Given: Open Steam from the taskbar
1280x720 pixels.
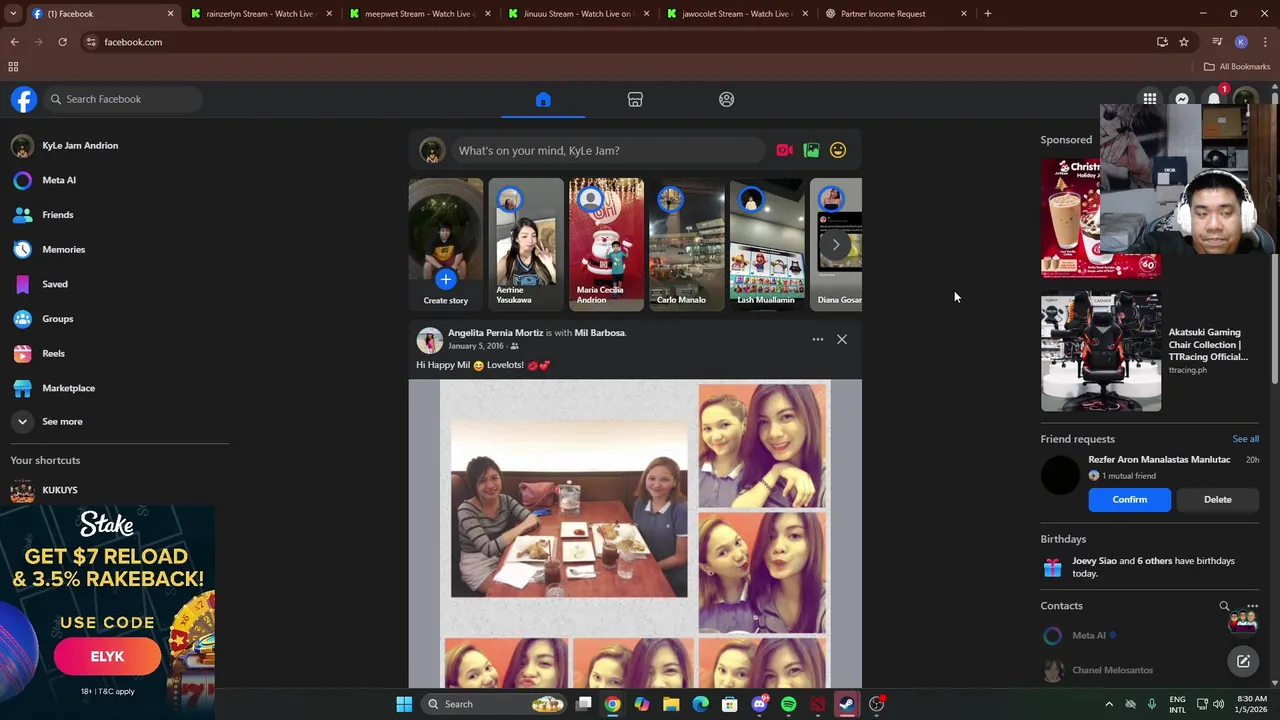Looking at the screenshot, I should coord(847,704).
